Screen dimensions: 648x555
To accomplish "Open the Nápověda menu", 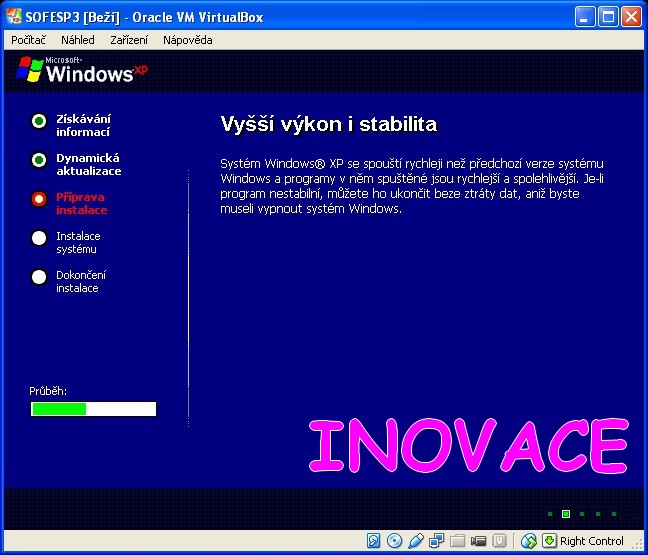I will (x=188, y=40).
